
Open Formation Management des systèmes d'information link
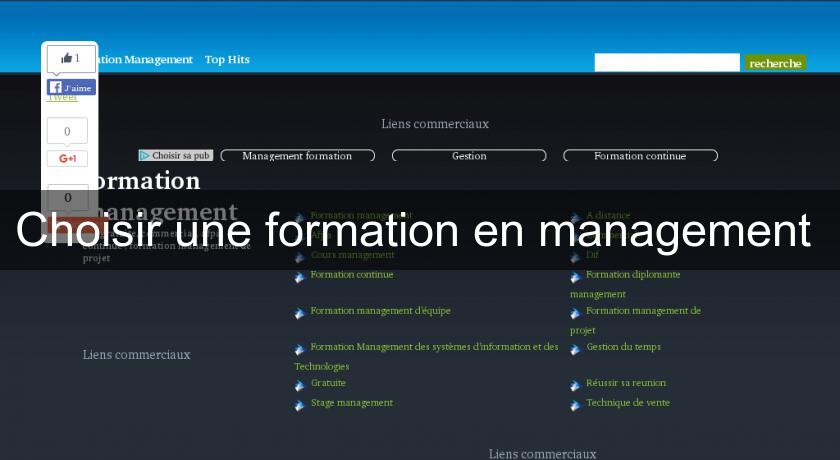click(426, 356)
